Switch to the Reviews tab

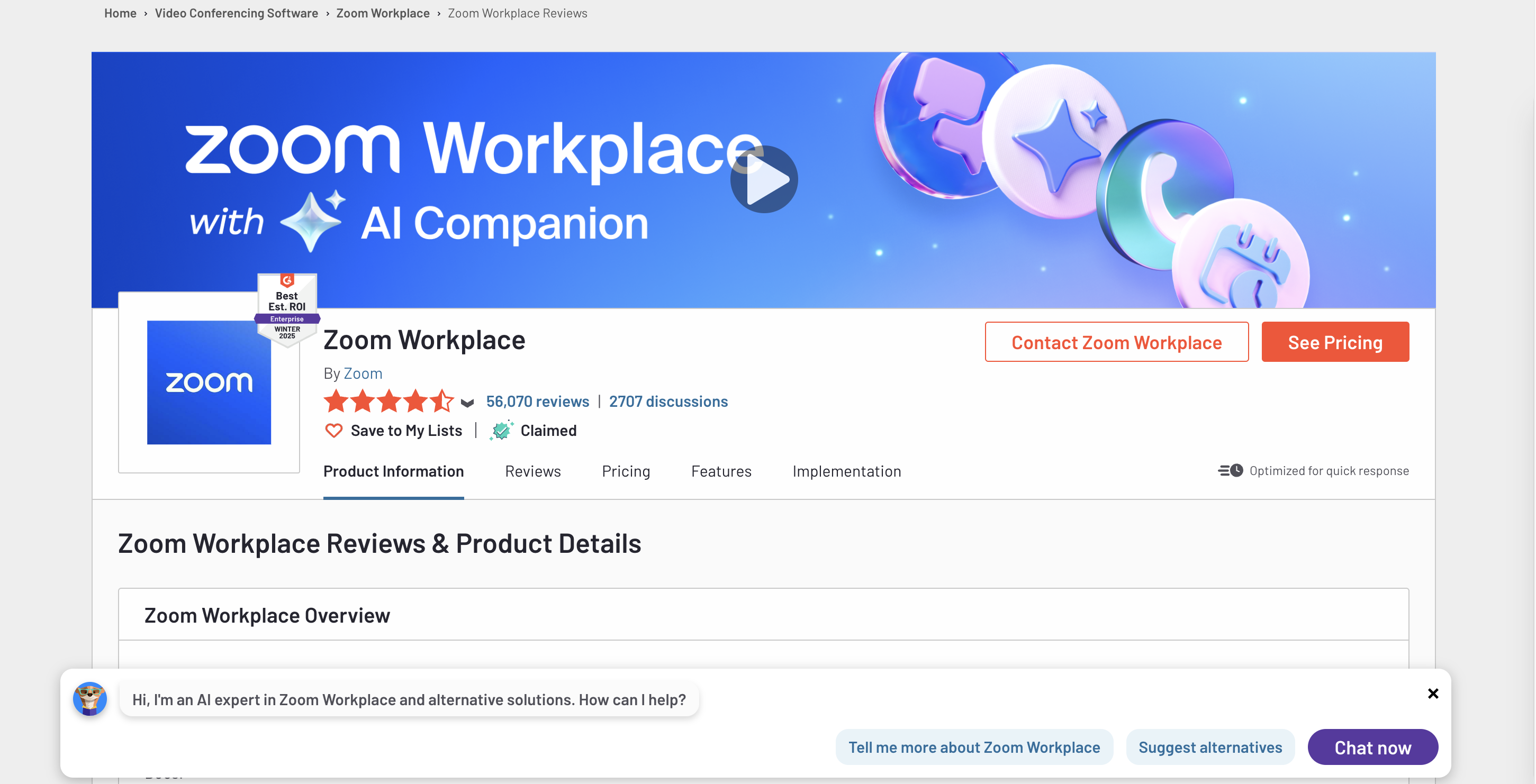pyautogui.click(x=532, y=471)
